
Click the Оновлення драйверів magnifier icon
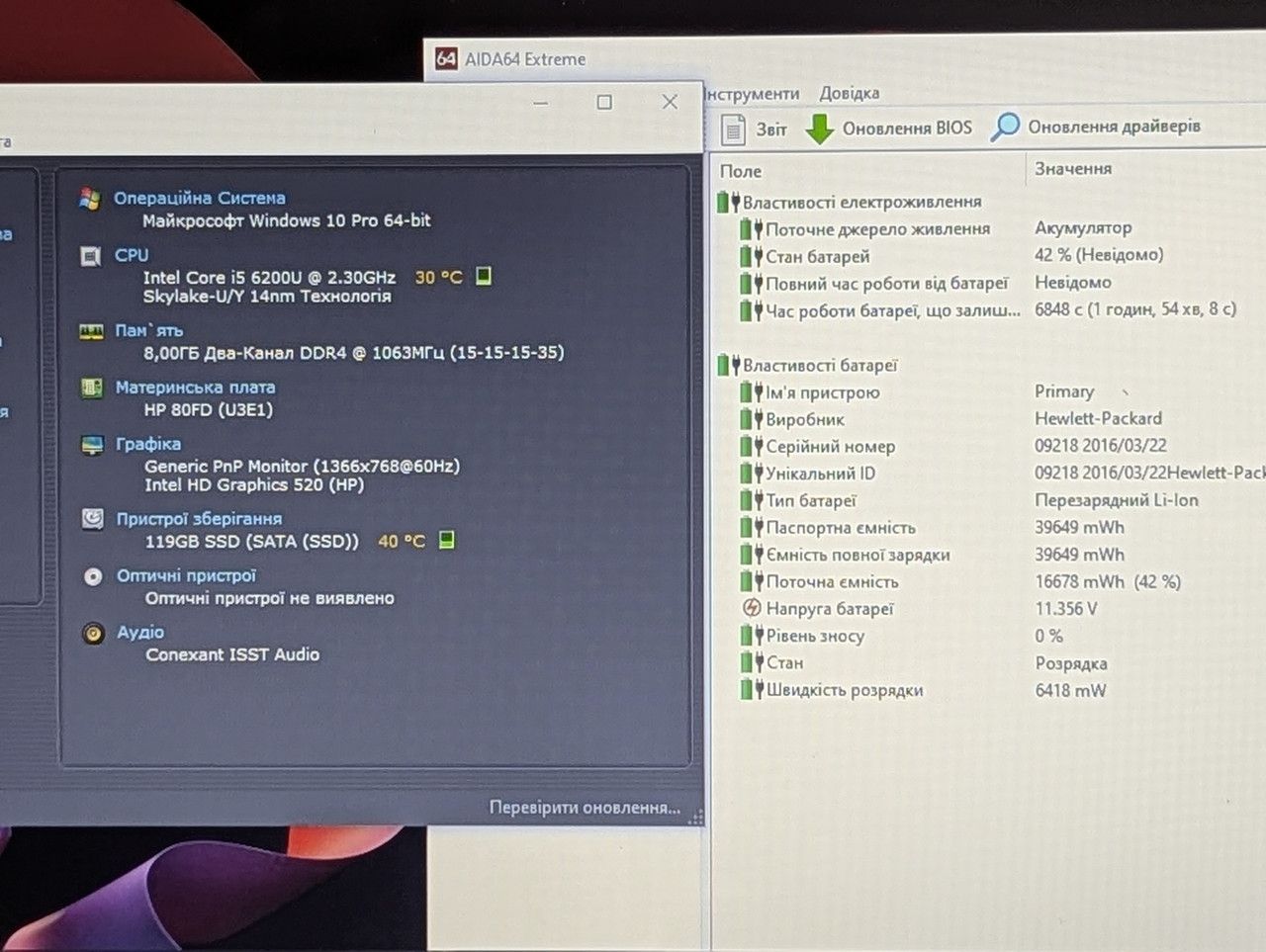pos(1005,127)
